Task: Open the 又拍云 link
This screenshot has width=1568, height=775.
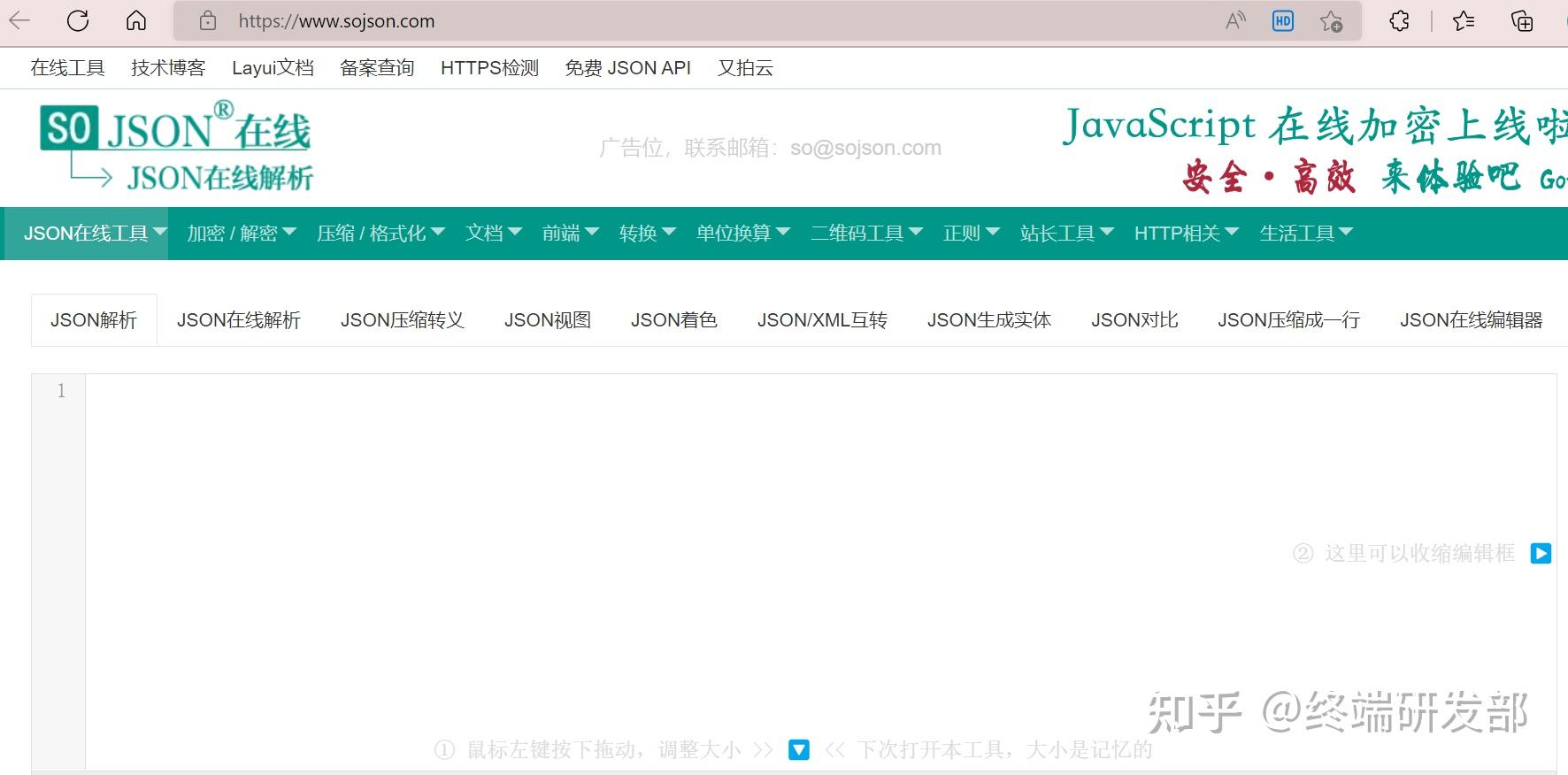Action: tap(745, 68)
